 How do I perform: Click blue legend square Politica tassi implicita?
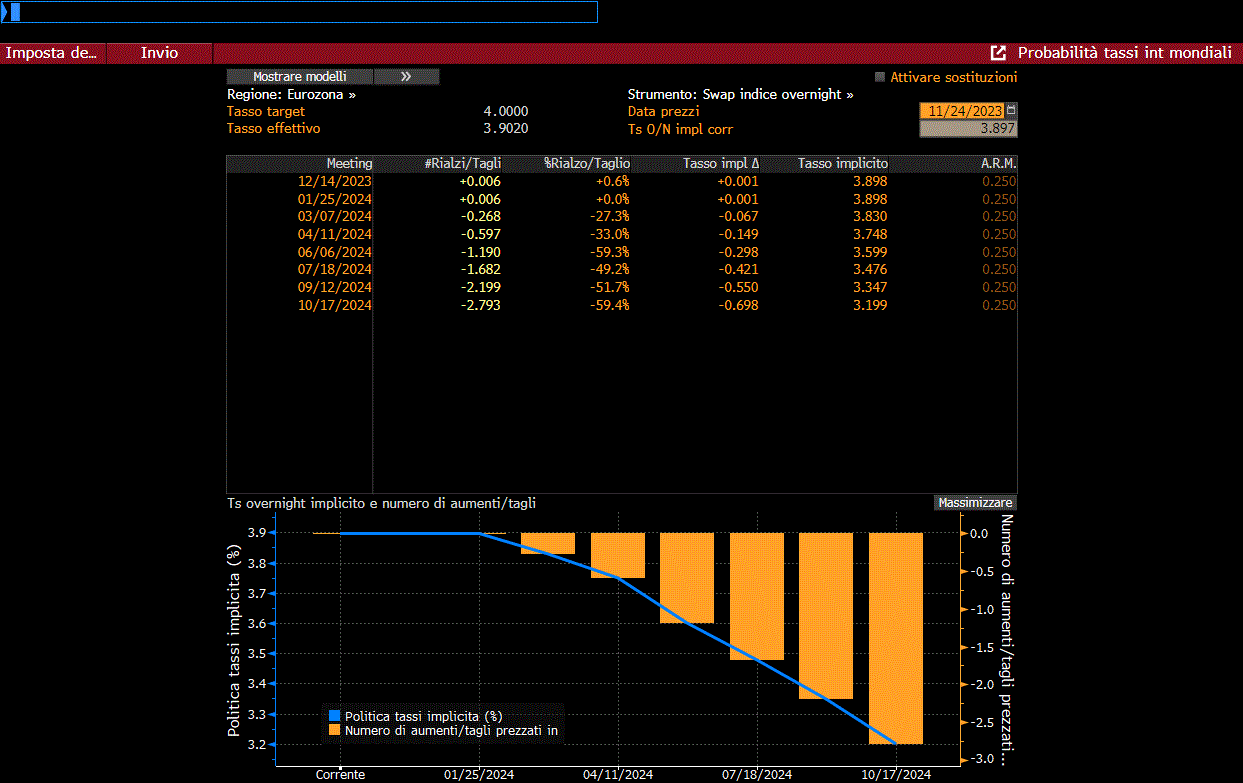tap(334, 716)
